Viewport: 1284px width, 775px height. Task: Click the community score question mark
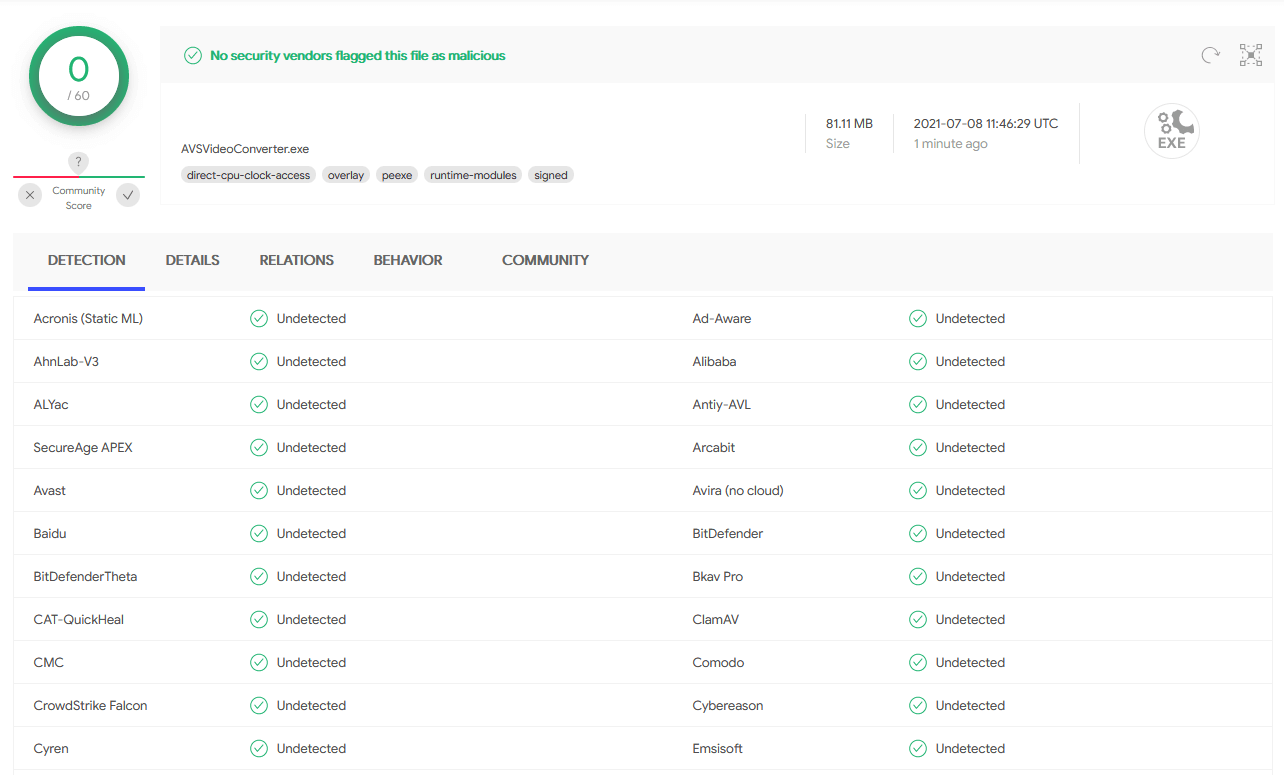pyautogui.click(x=79, y=162)
